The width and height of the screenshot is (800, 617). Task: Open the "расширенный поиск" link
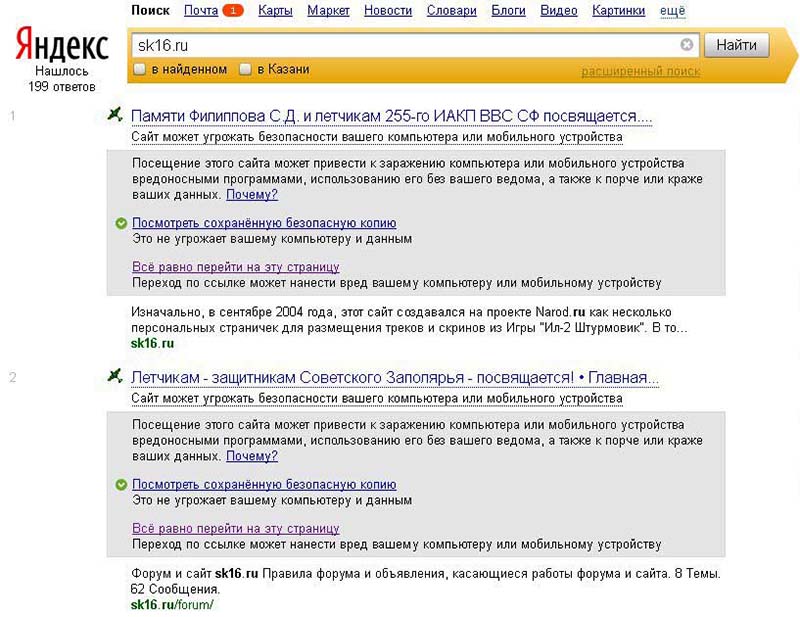coord(640,71)
